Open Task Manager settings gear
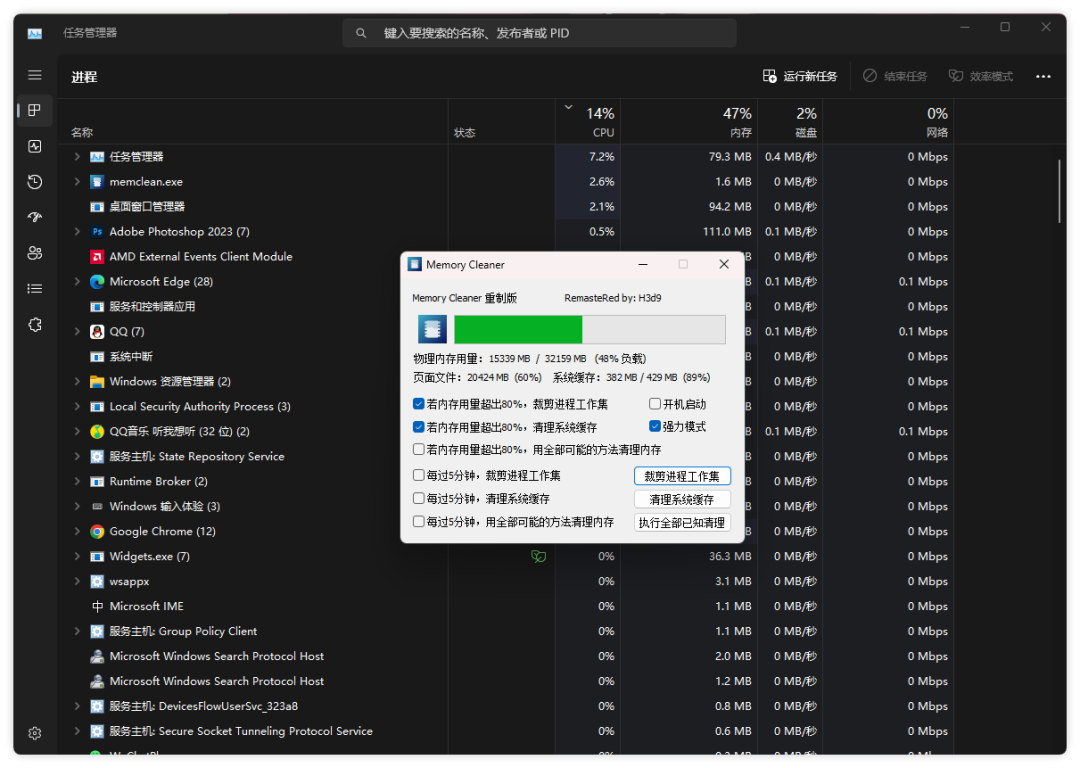 point(35,733)
